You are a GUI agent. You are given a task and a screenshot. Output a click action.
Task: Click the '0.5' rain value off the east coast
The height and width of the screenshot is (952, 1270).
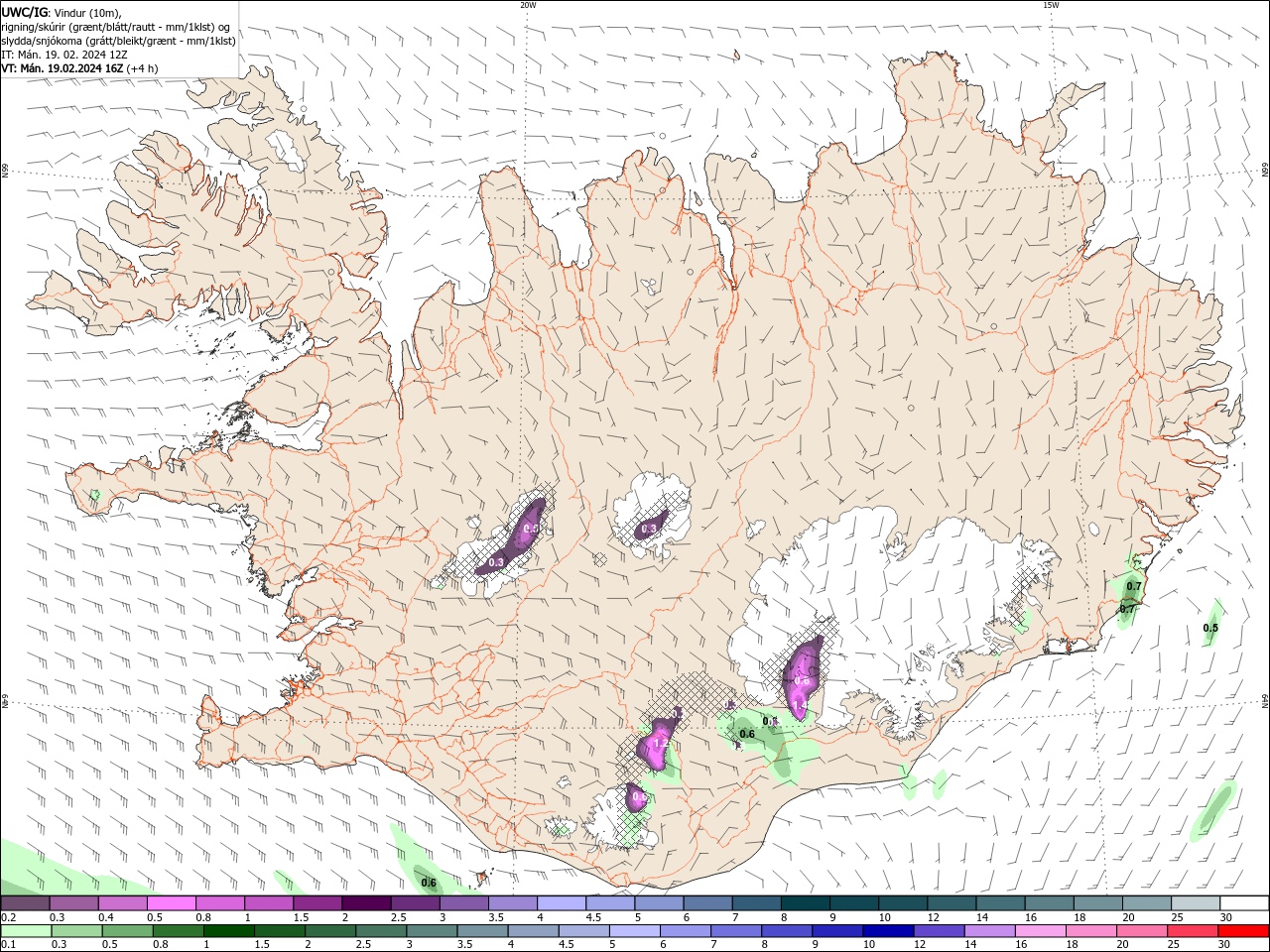[1210, 628]
